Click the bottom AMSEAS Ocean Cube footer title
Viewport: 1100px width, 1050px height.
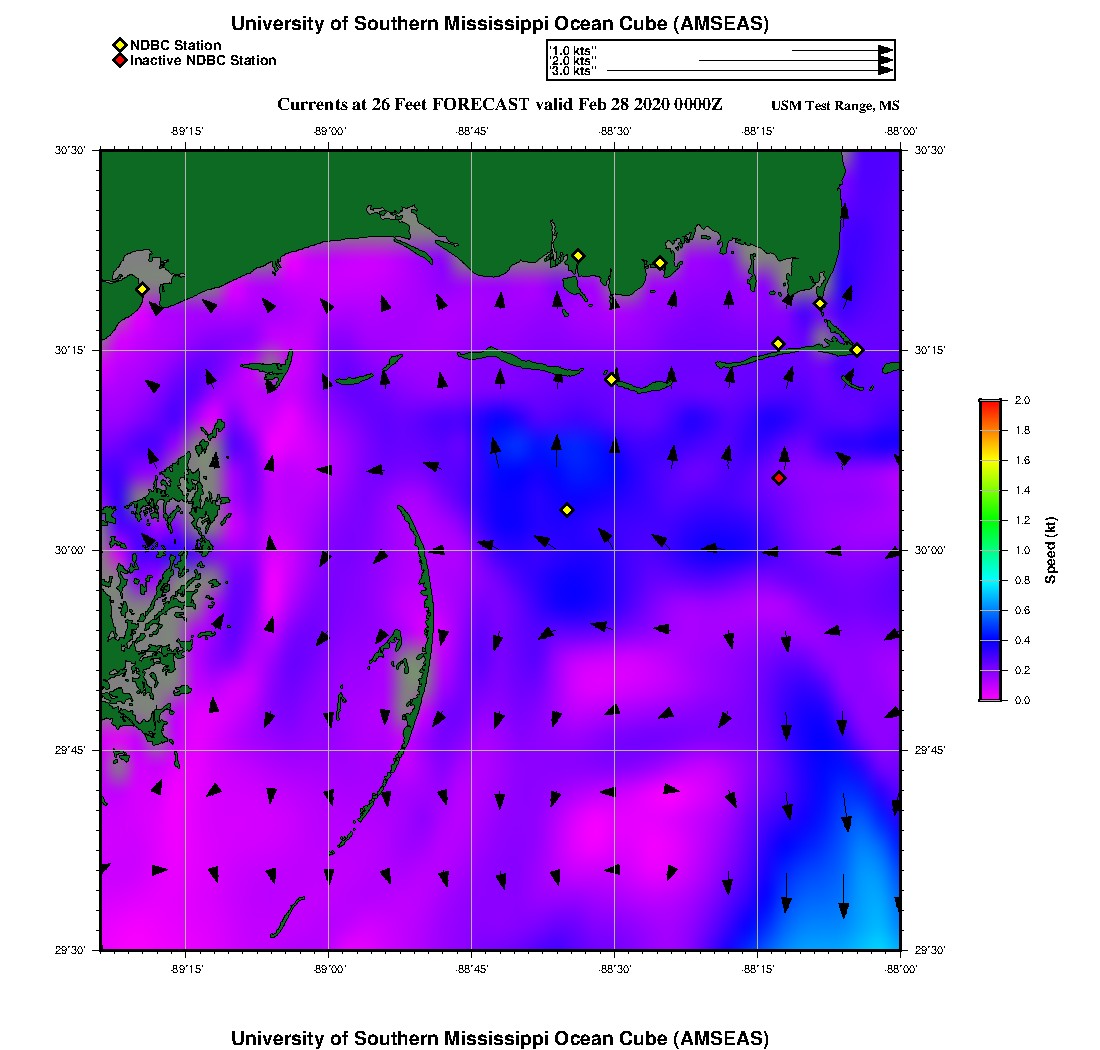[500, 1038]
